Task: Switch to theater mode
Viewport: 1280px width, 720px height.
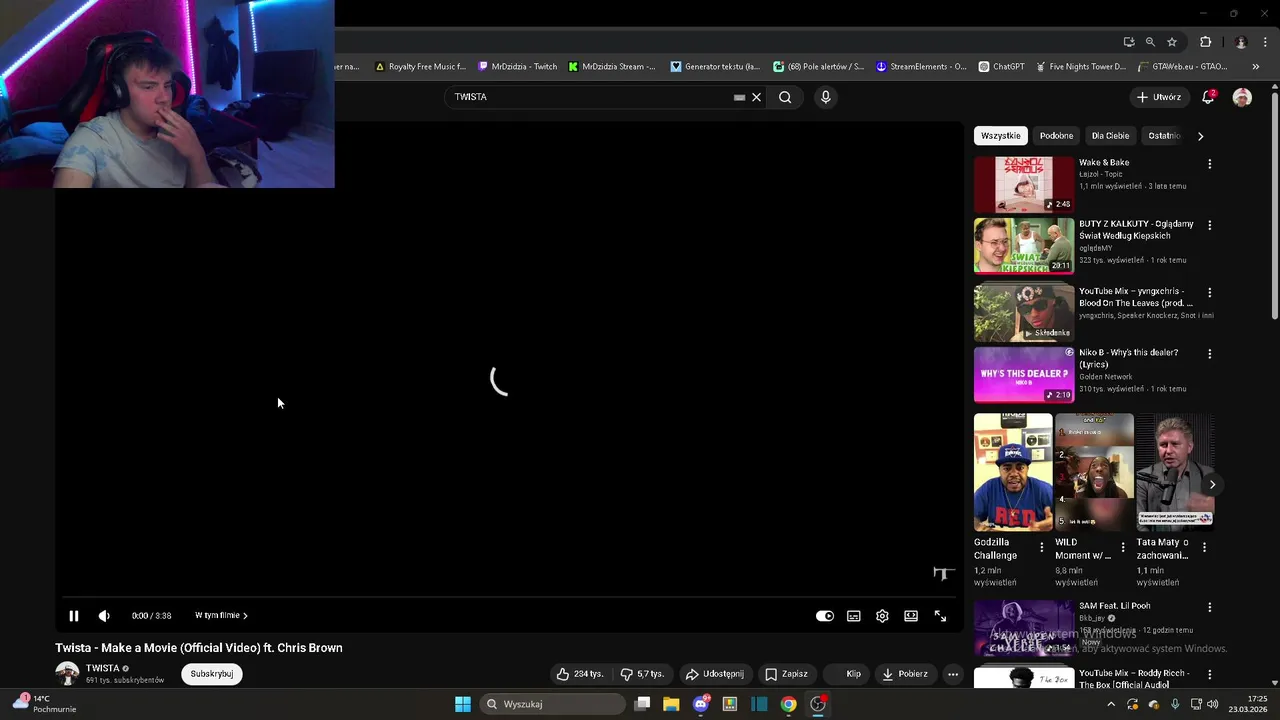Action: [x=911, y=616]
